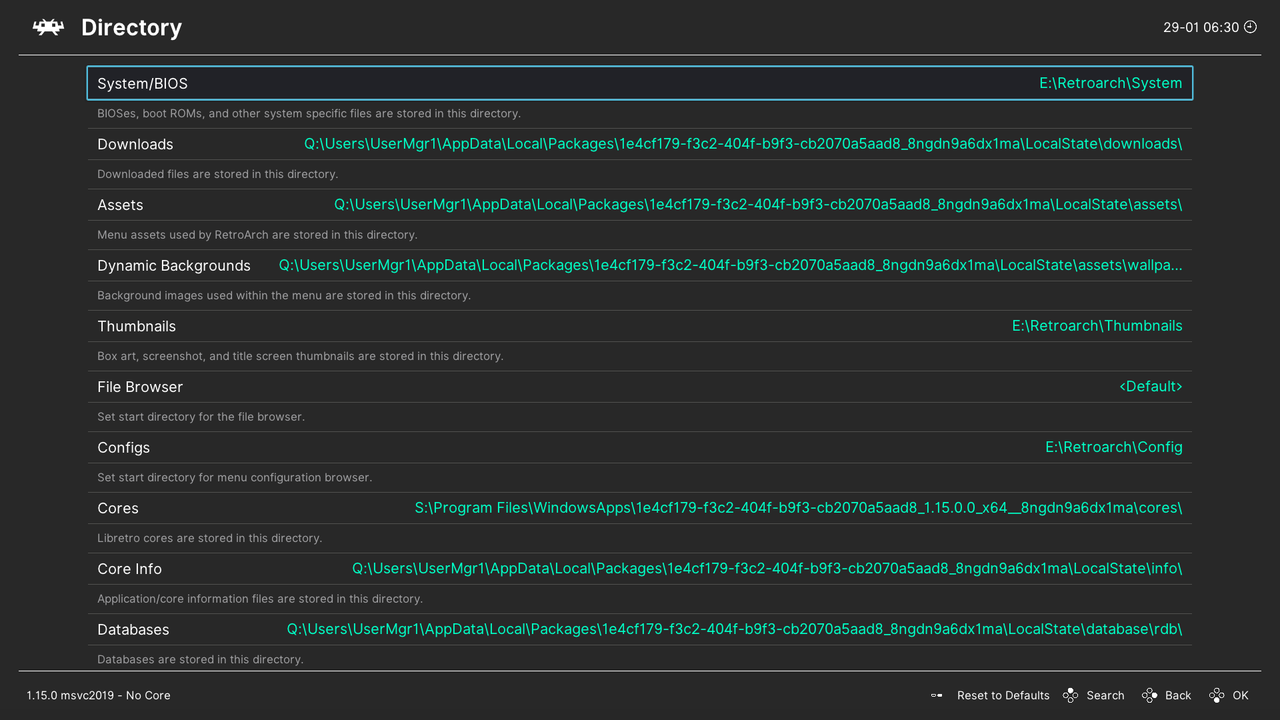Click the OK label in footer
1280x720 pixels.
(1240, 695)
